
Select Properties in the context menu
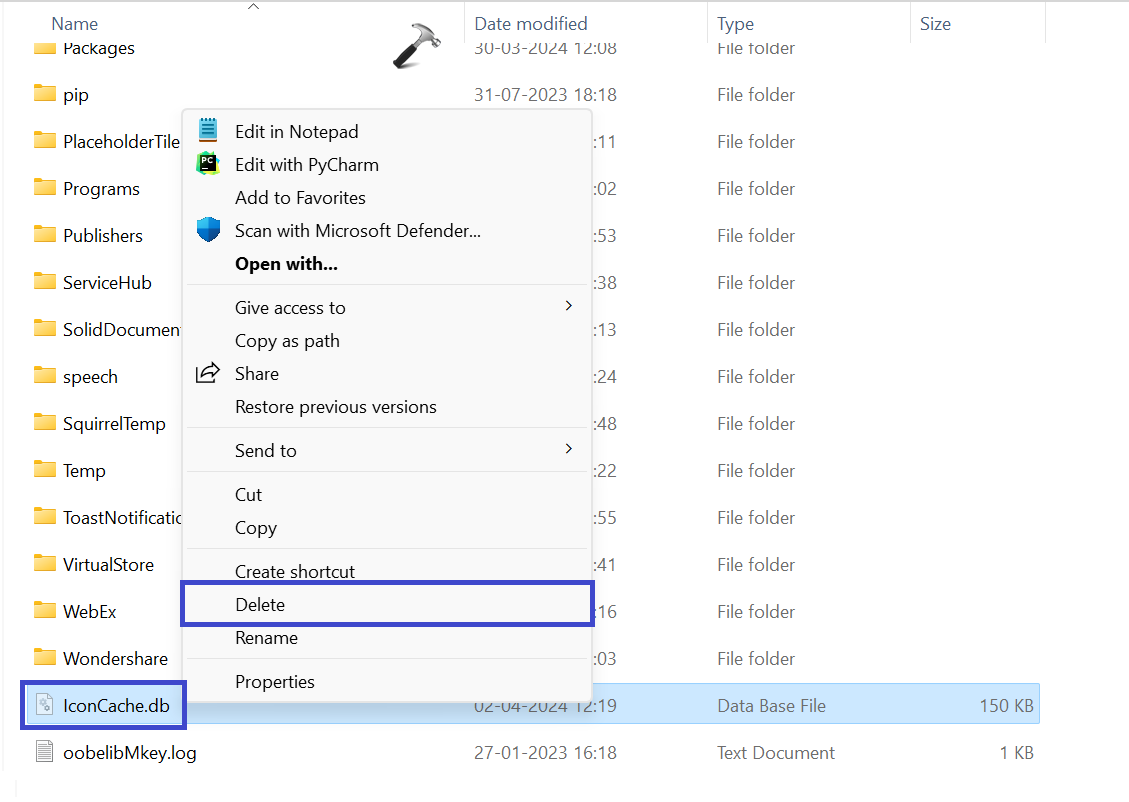[275, 682]
